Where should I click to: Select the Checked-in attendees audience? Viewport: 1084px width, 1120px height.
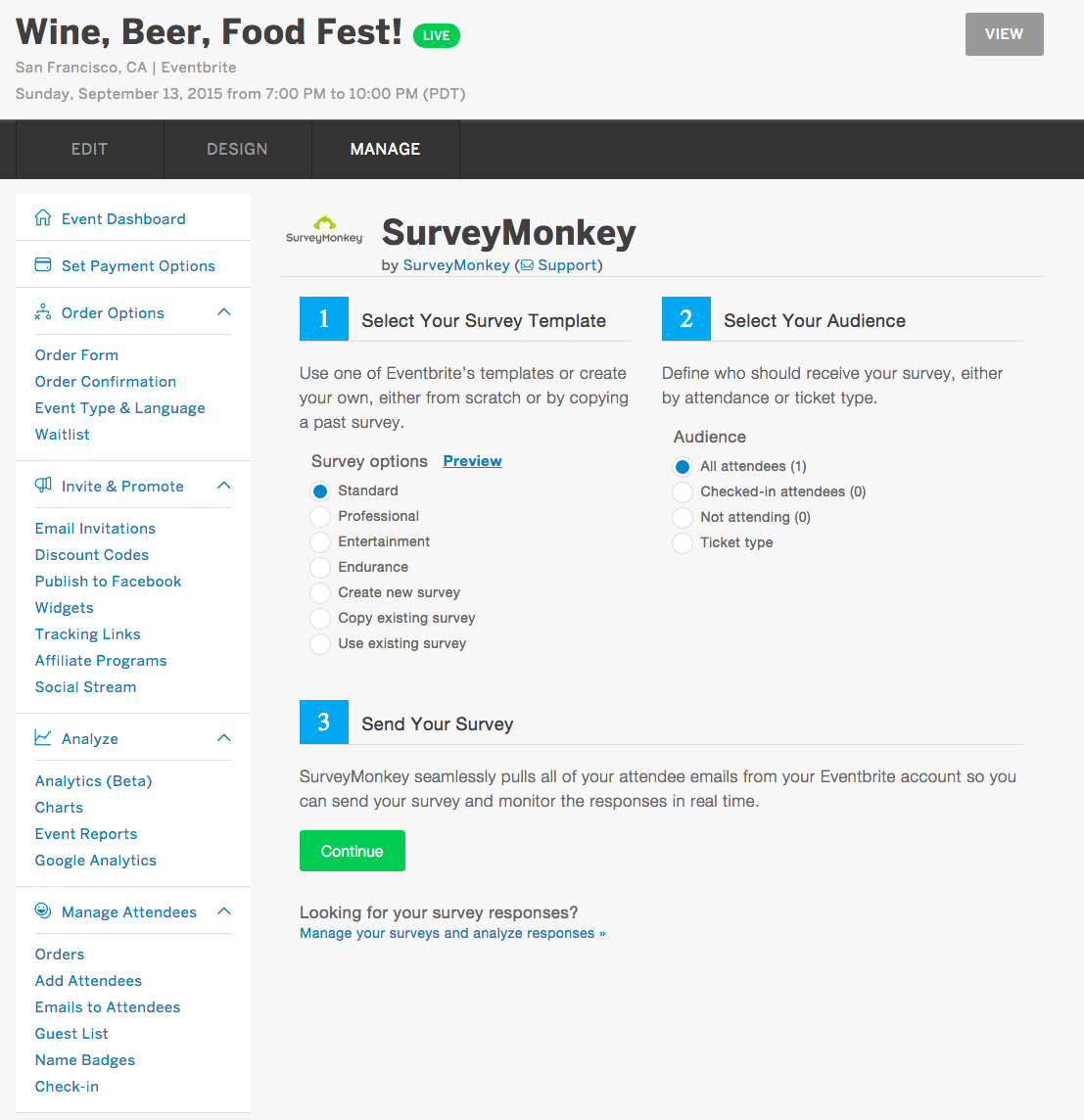click(x=683, y=491)
